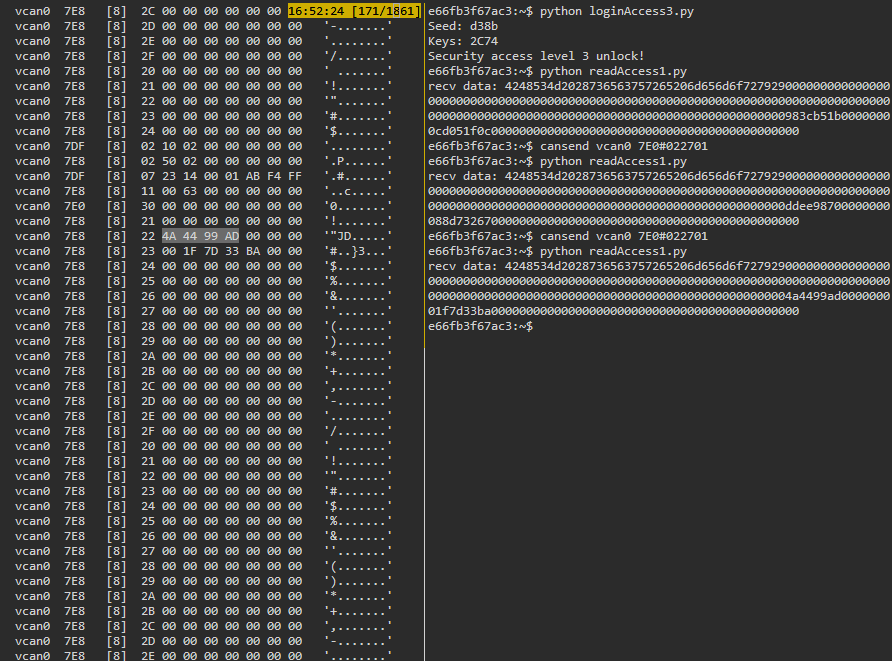This screenshot has width=892, height=661.
Task: Click the highlighted bytes 4A 44 99 AD
Action: click(200, 236)
